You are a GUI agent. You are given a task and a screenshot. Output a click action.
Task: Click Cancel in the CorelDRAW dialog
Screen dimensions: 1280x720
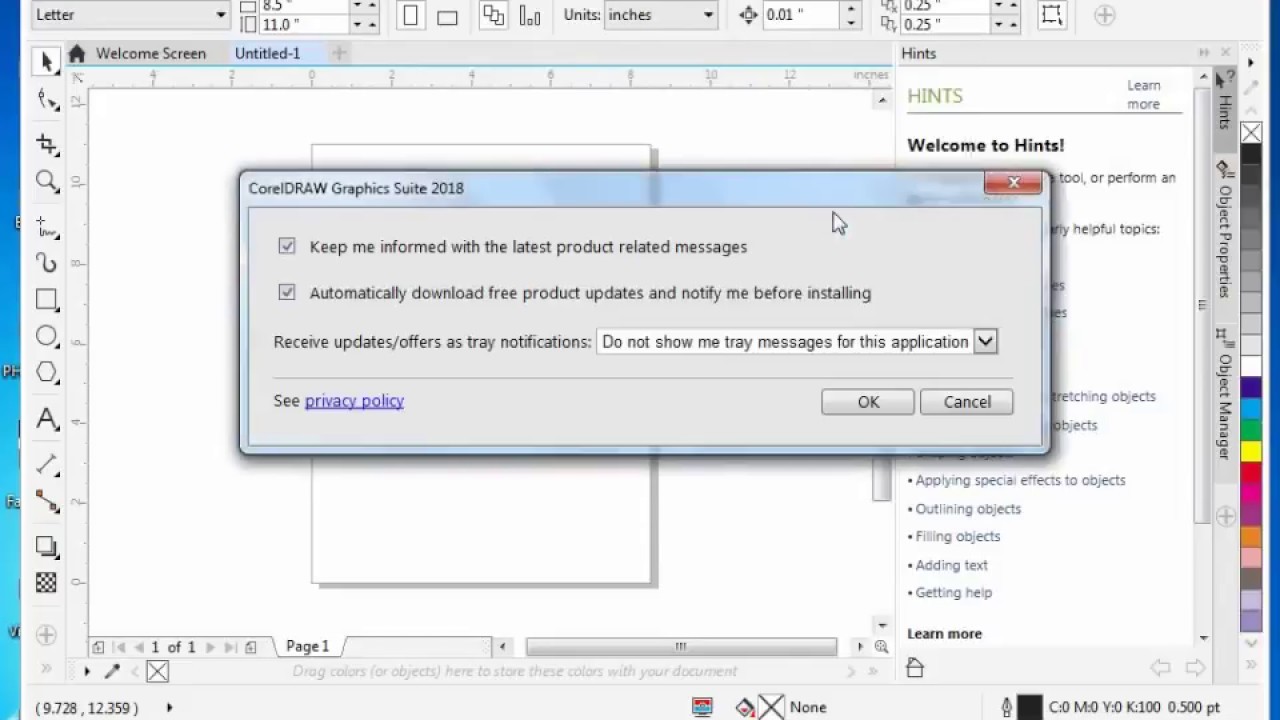click(967, 402)
